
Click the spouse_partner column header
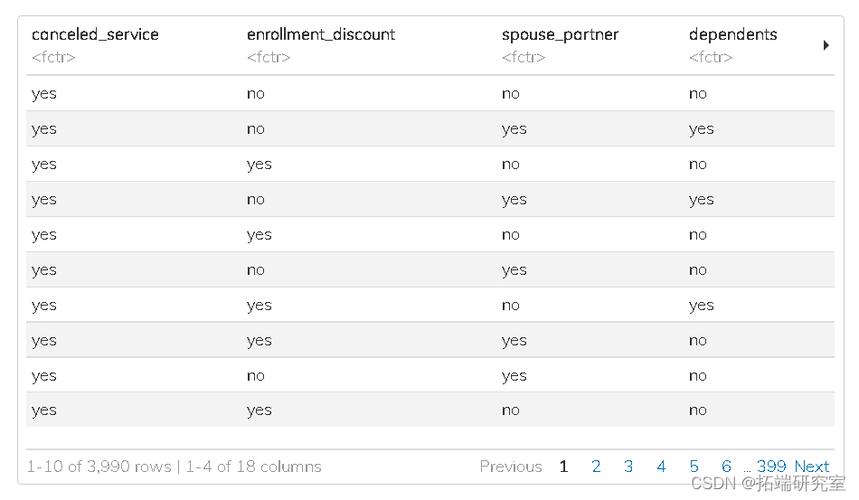[x=560, y=35]
